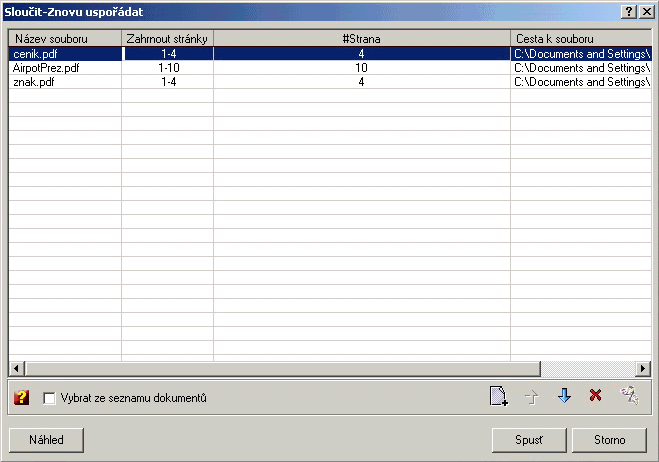Click the horizontal scrollbar thumb
Viewport: 659px width, 462px height.
283,369
